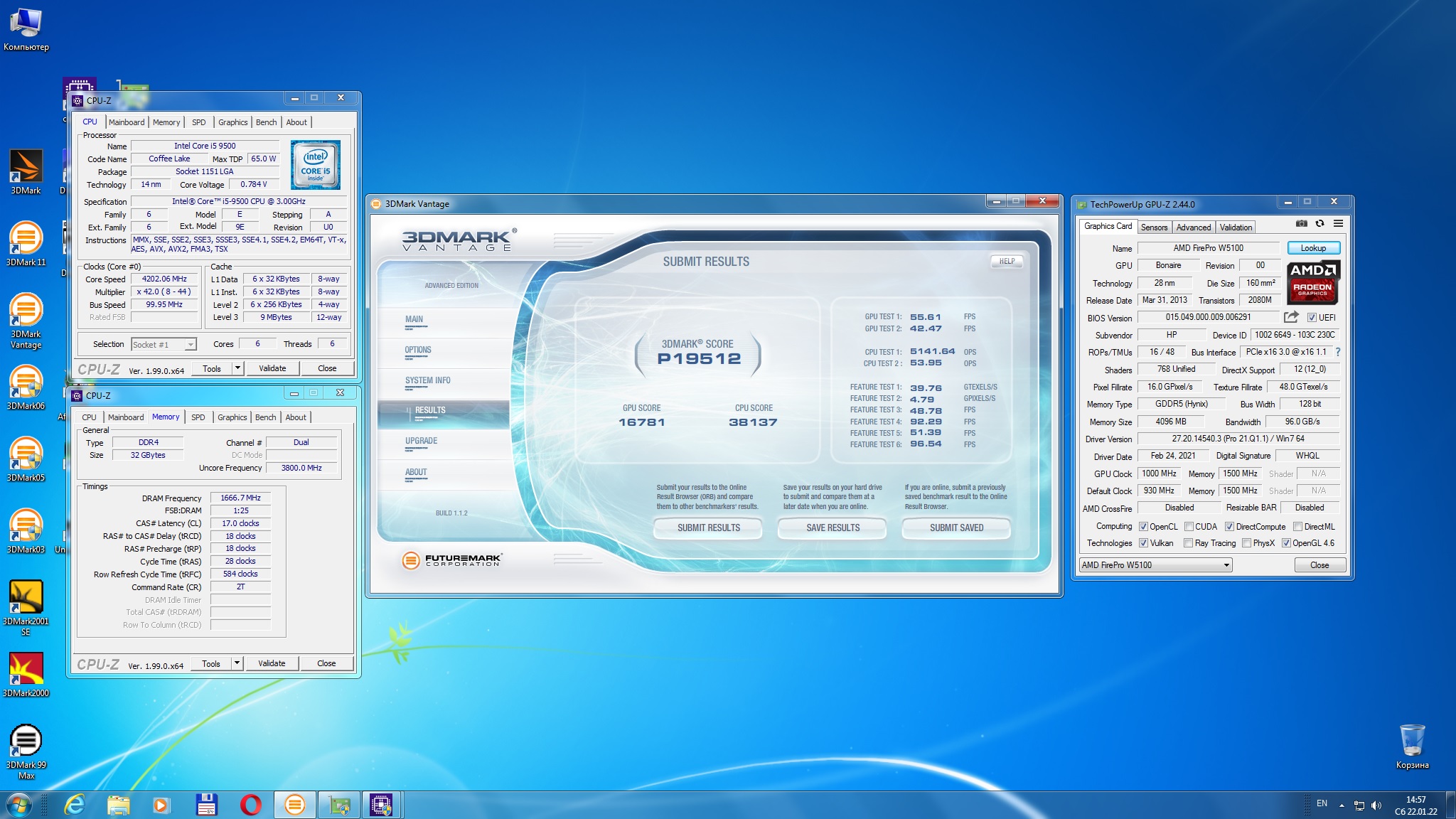
Task: Open the Socket #1 selection dropdown in CPU-Z
Action: (x=164, y=345)
